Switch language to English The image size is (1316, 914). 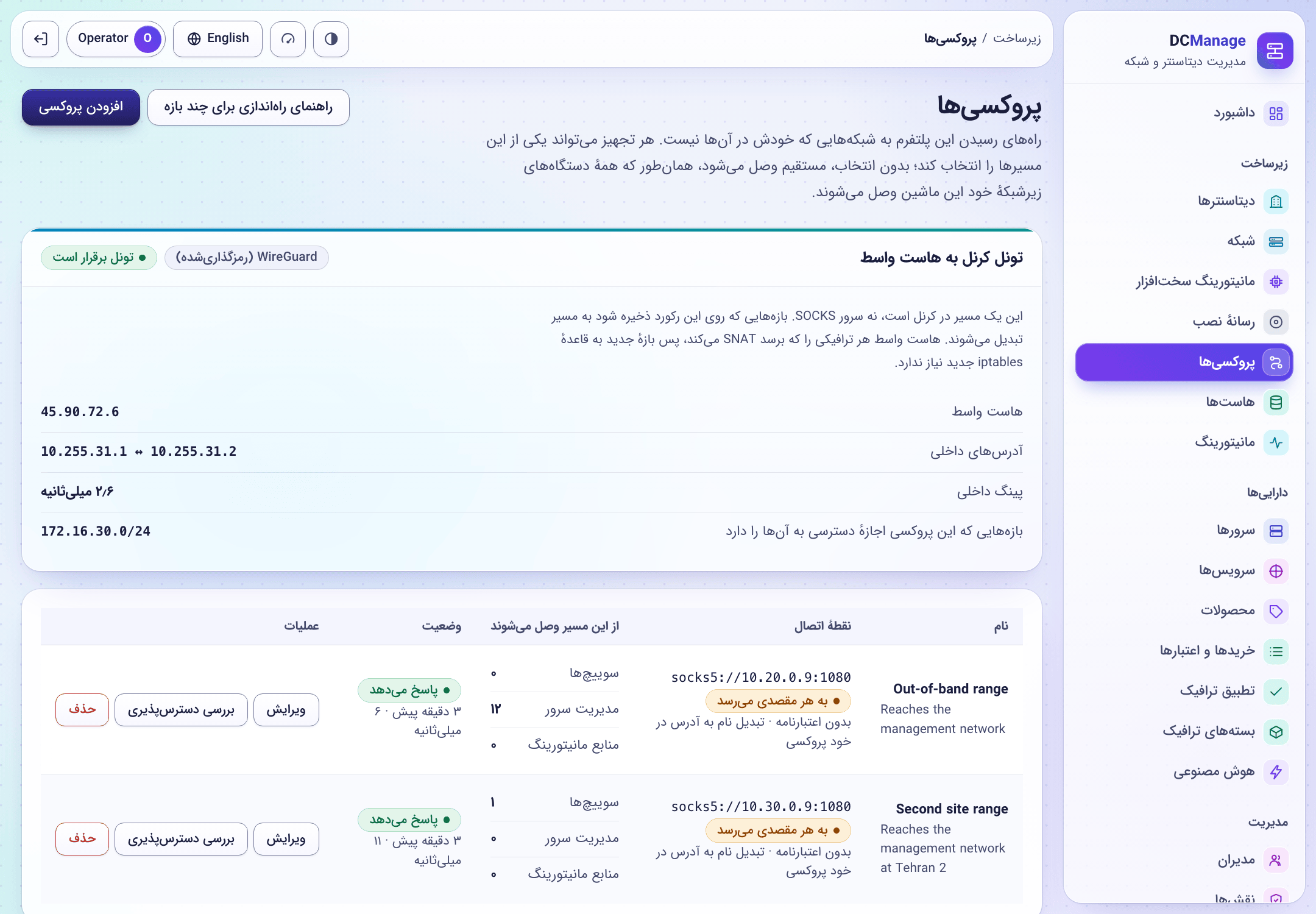pyautogui.click(x=218, y=39)
